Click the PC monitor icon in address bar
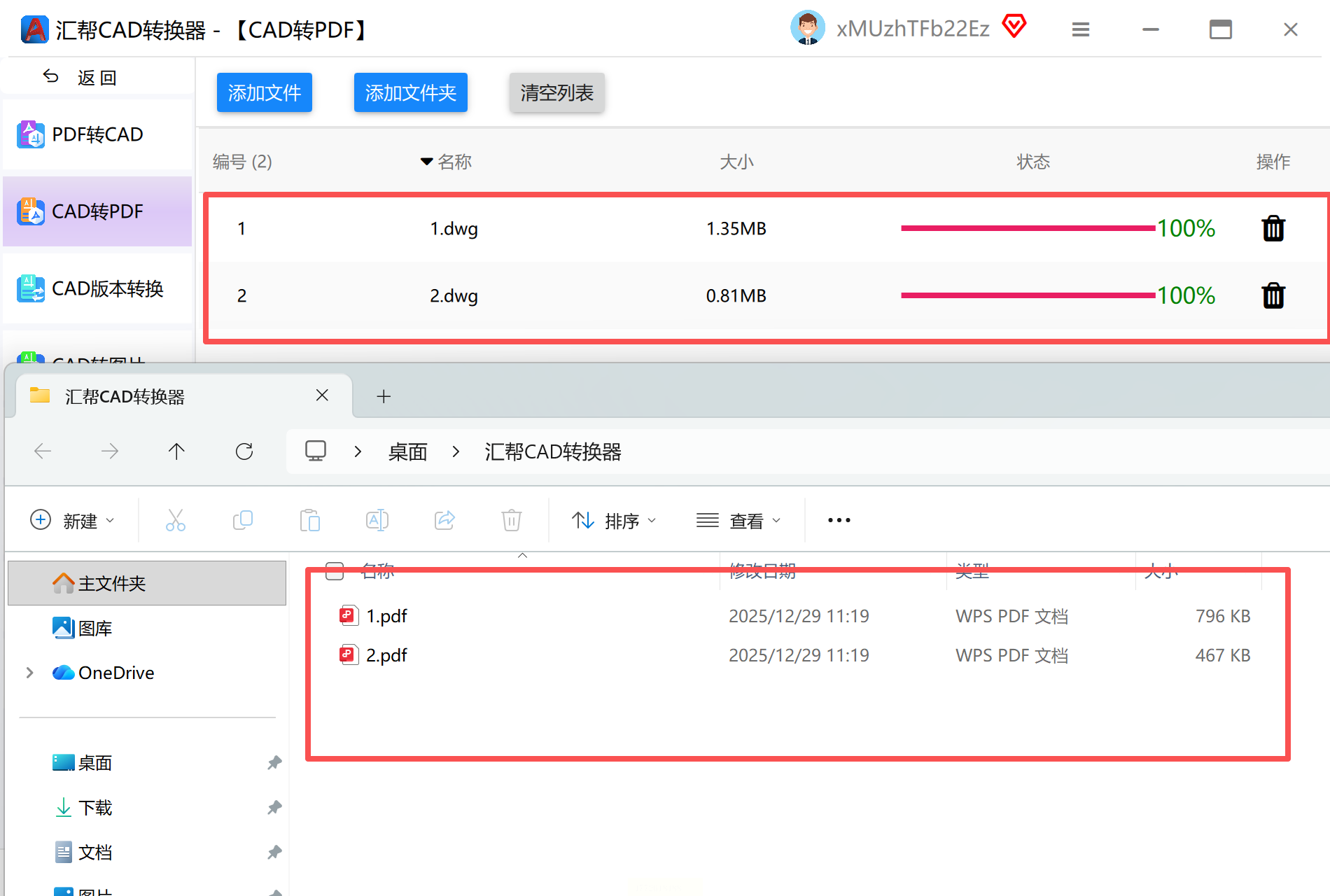1330x896 pixels. pos(316,451)
